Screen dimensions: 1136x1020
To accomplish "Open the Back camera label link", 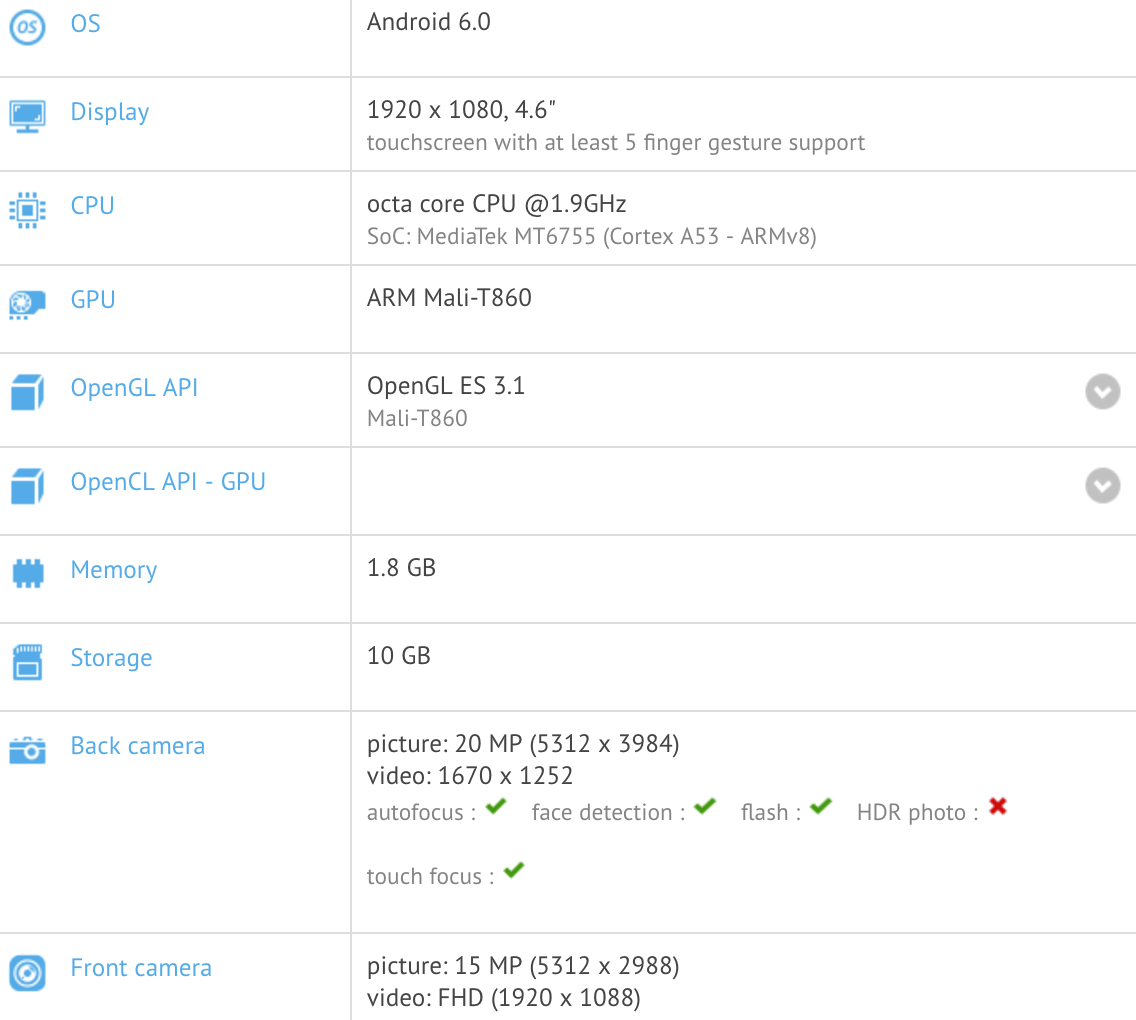I will coord(138,745).
